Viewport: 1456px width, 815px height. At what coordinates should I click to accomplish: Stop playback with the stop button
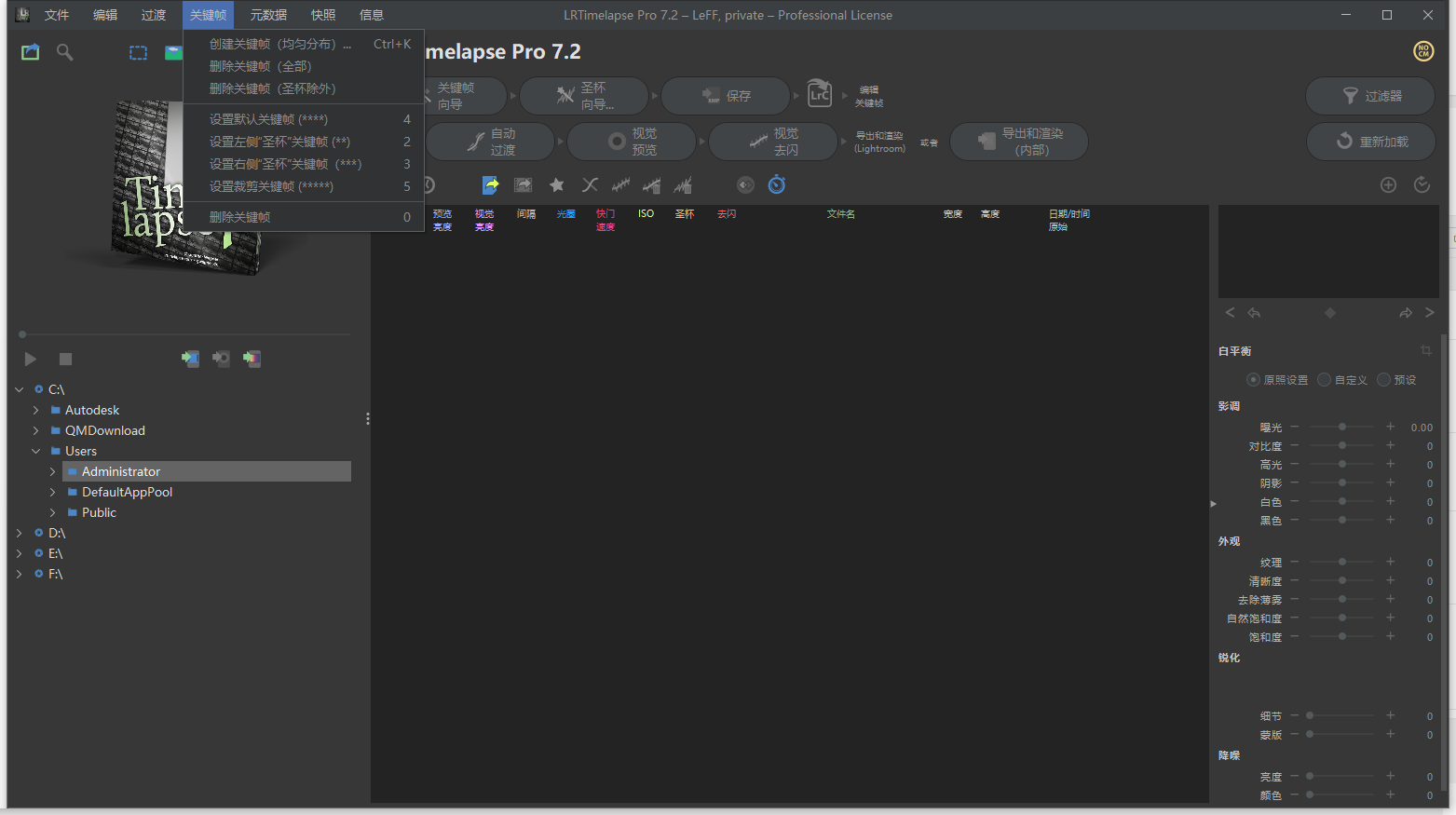[65, 359]
